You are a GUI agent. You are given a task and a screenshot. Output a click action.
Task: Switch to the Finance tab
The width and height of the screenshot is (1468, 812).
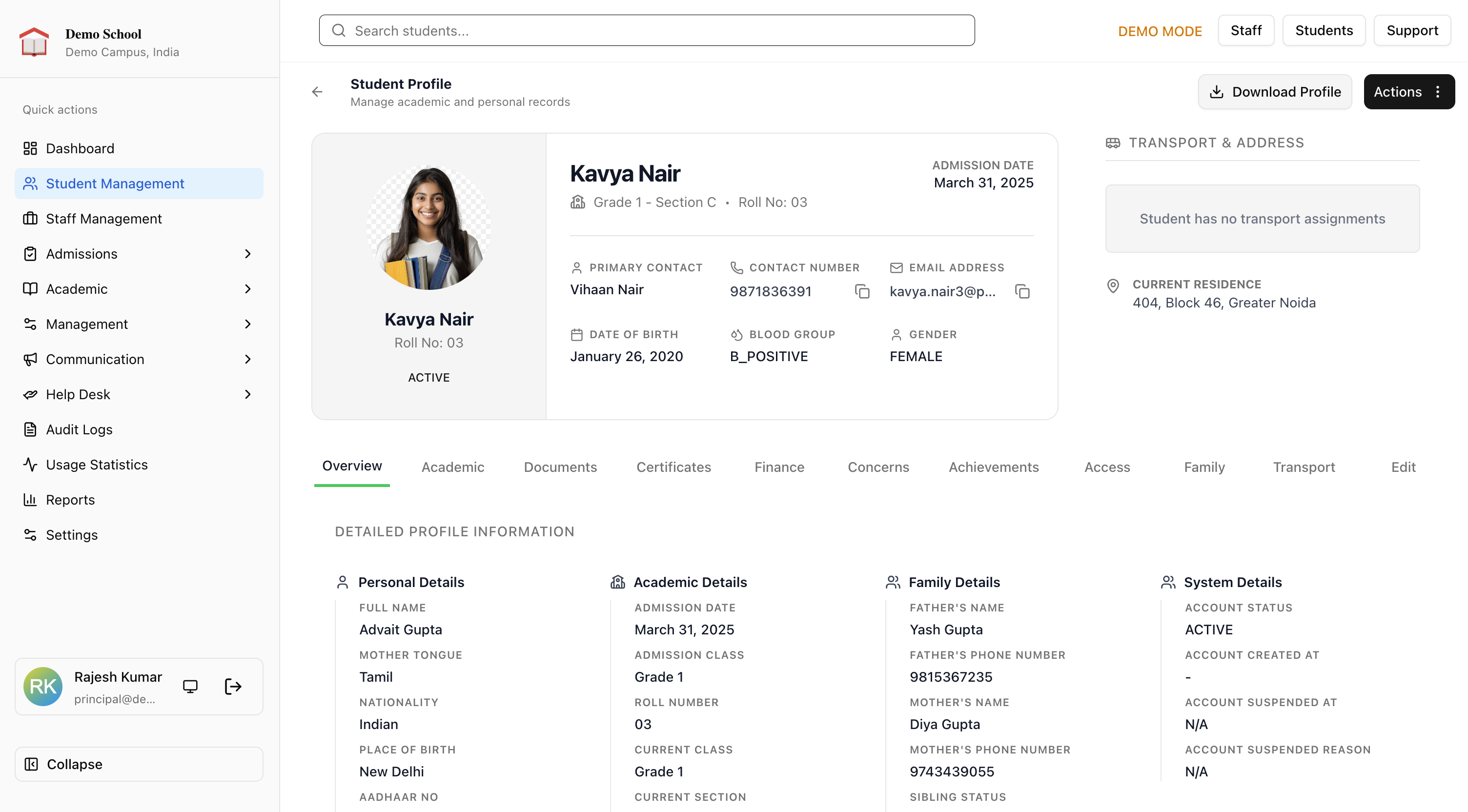point(779,467)
